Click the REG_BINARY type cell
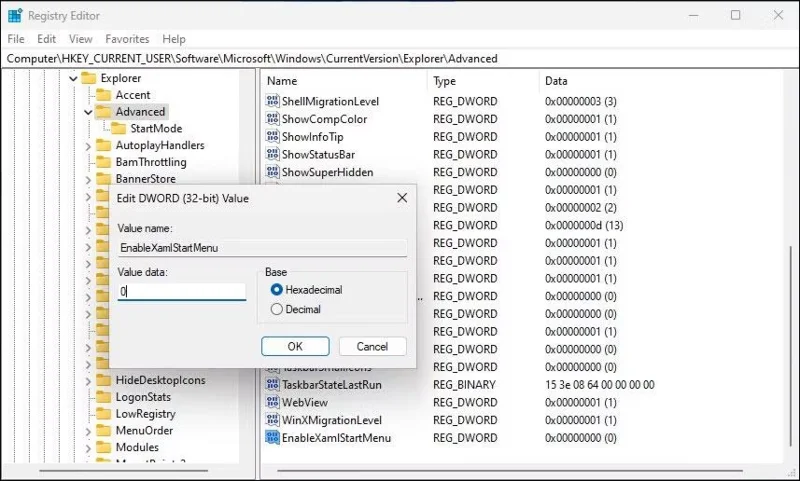Viewport: 800px width, 481px height. (x=464, y=385)
